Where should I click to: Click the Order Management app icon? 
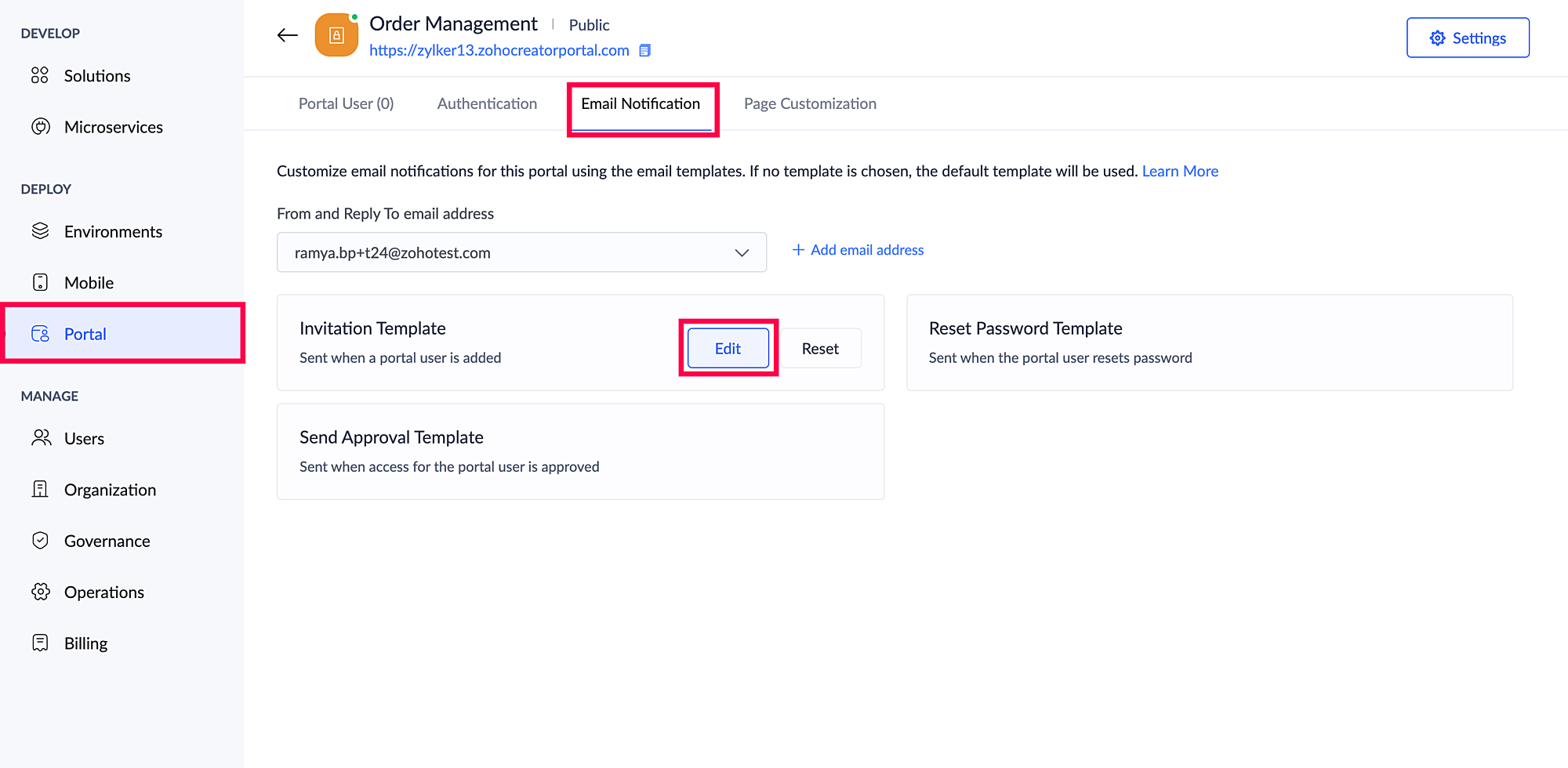pyautogui.click(x=336, y=35)
